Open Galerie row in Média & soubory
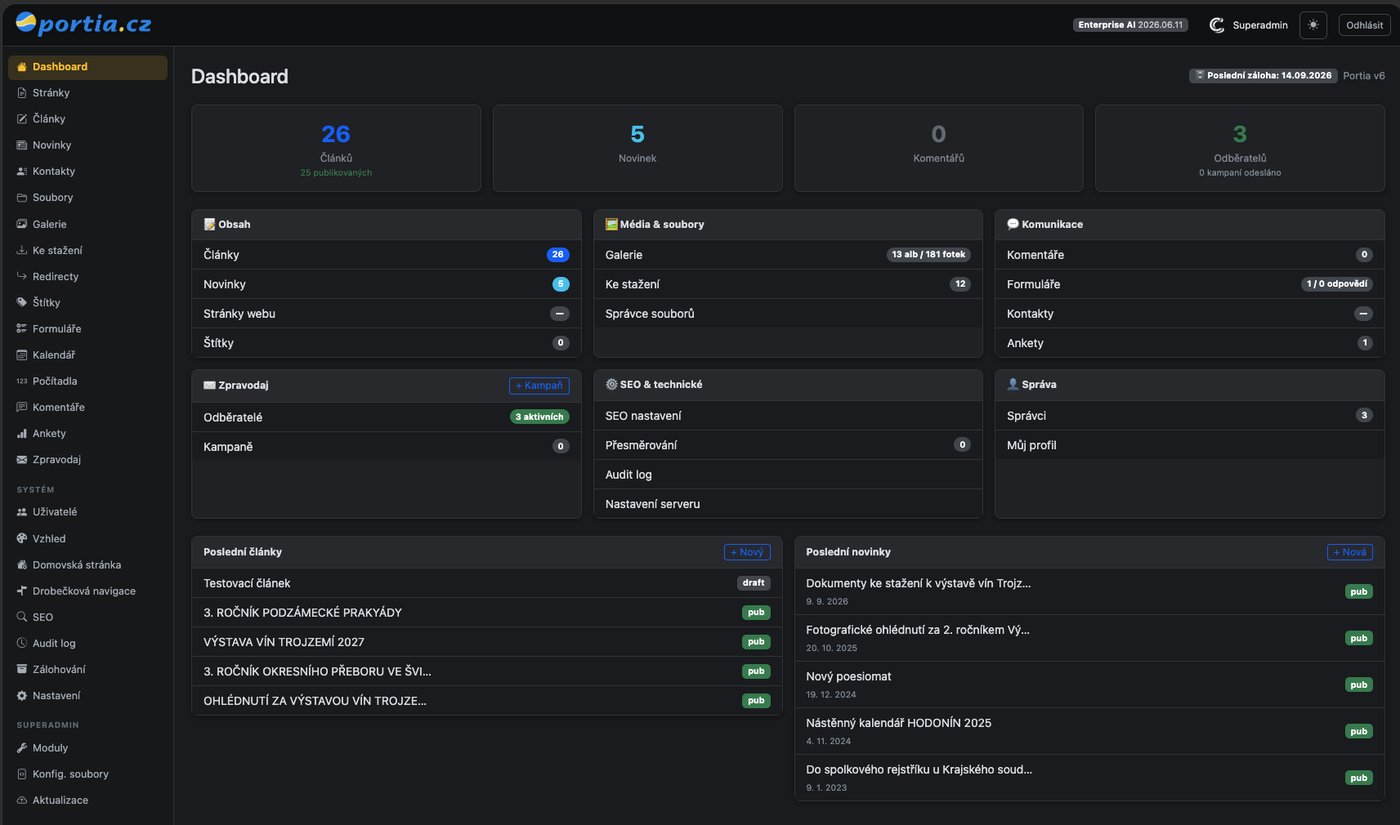This screenshot has width=1400, height=825. pyautogui.click(x=788, y=255)
